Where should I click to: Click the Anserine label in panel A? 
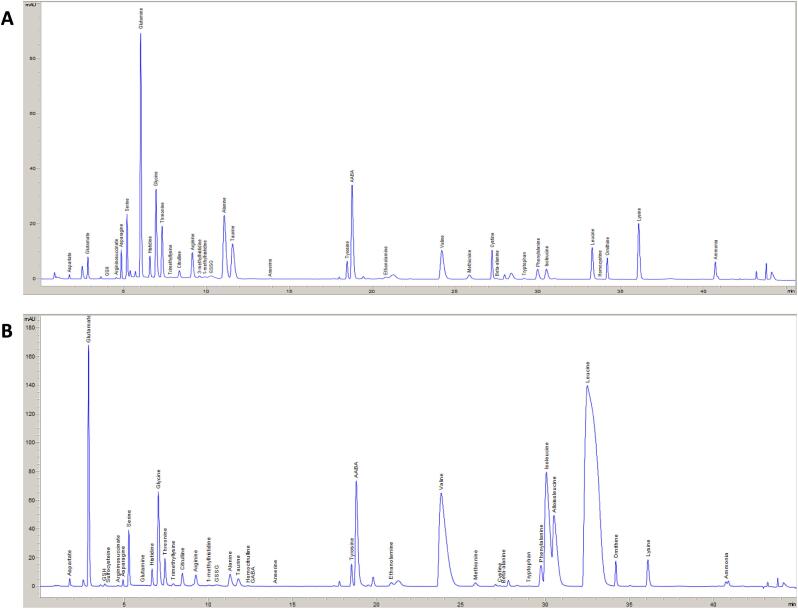click(x=270, y=268)
